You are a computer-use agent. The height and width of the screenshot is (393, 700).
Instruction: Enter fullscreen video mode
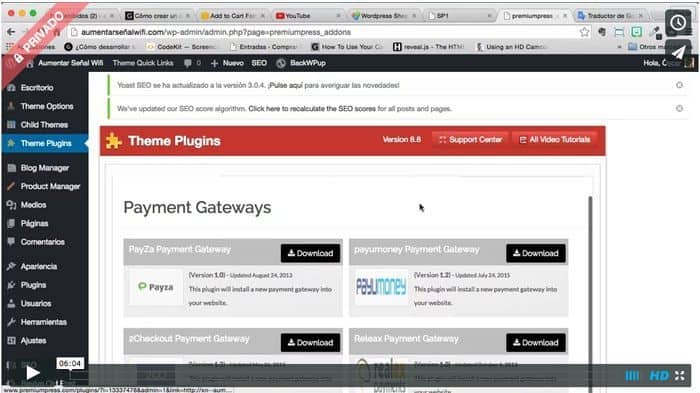679,376
